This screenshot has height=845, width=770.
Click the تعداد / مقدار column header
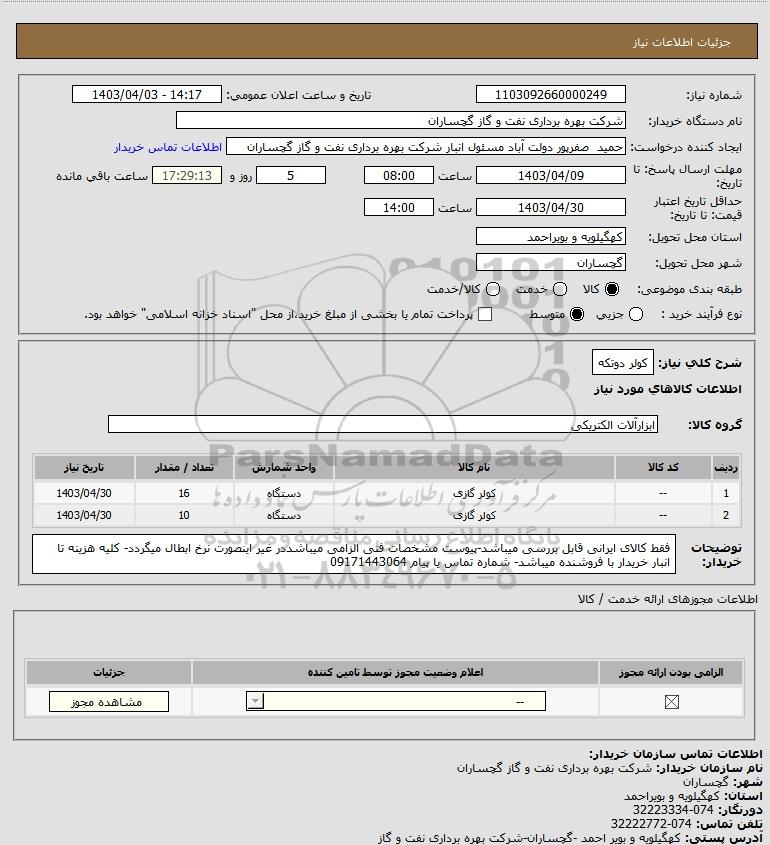[x=184, y=467]
